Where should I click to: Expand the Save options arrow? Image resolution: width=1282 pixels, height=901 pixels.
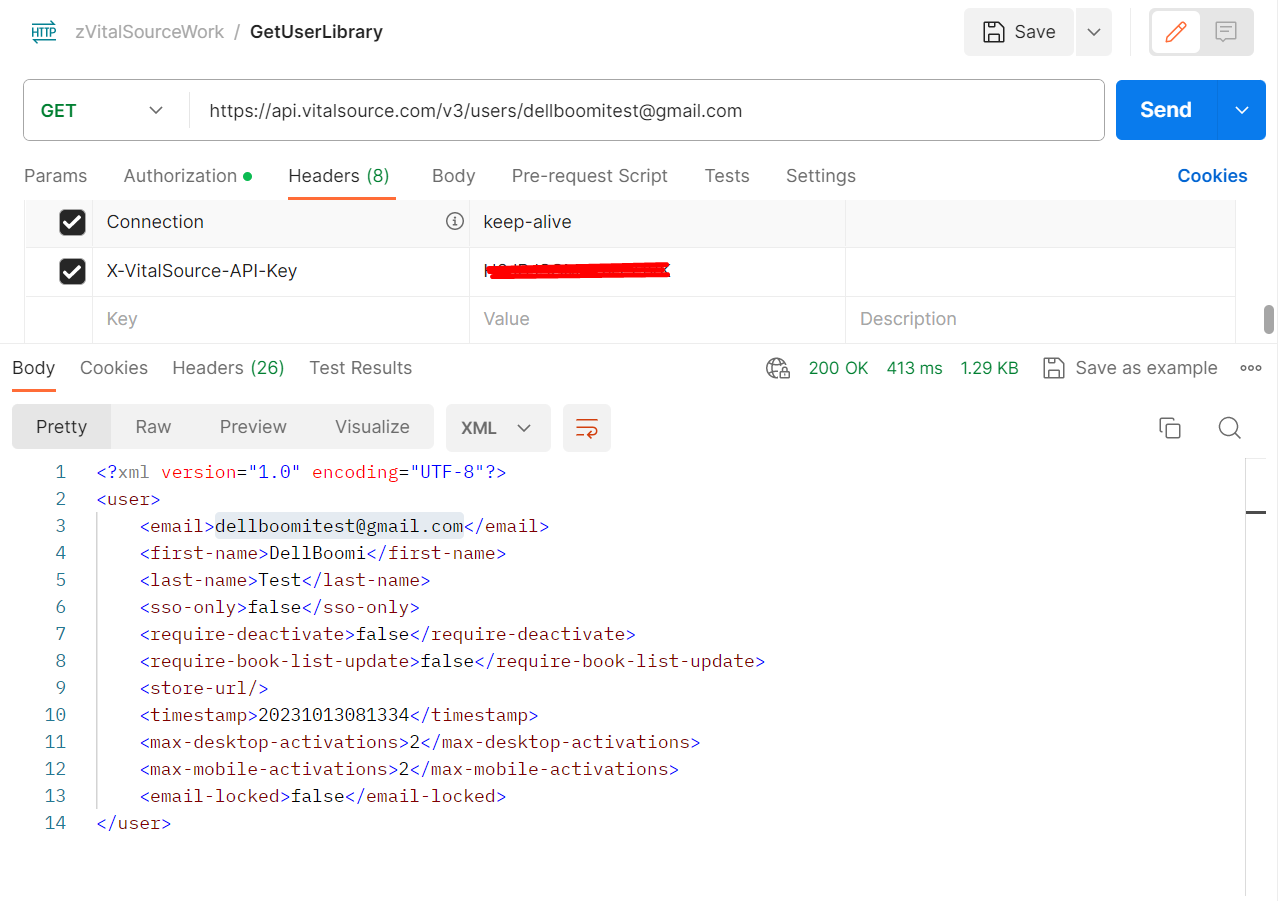[x=1094, y=32]
